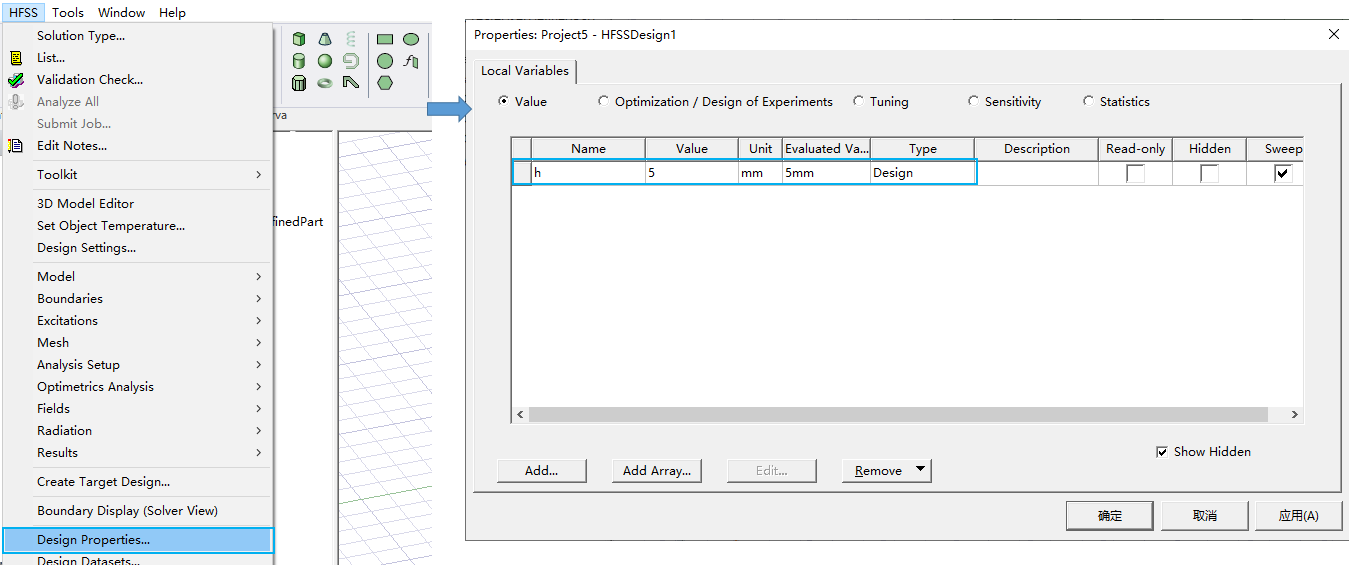Screen dimensions: 1349x565
Task: Click the 取消 (Cancel) button
Action: coord(1204,515)
